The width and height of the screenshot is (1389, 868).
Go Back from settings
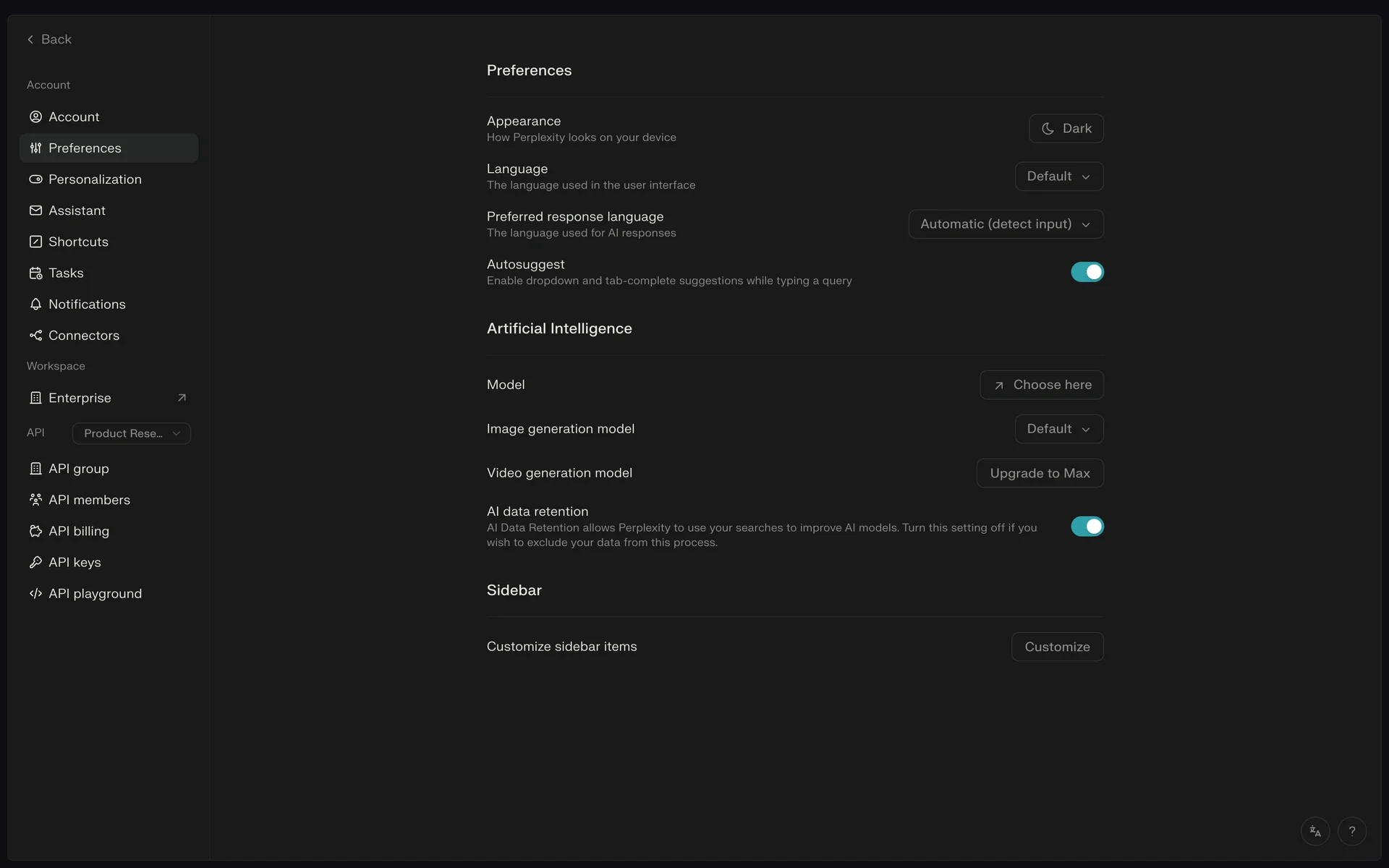click(49, 39)
